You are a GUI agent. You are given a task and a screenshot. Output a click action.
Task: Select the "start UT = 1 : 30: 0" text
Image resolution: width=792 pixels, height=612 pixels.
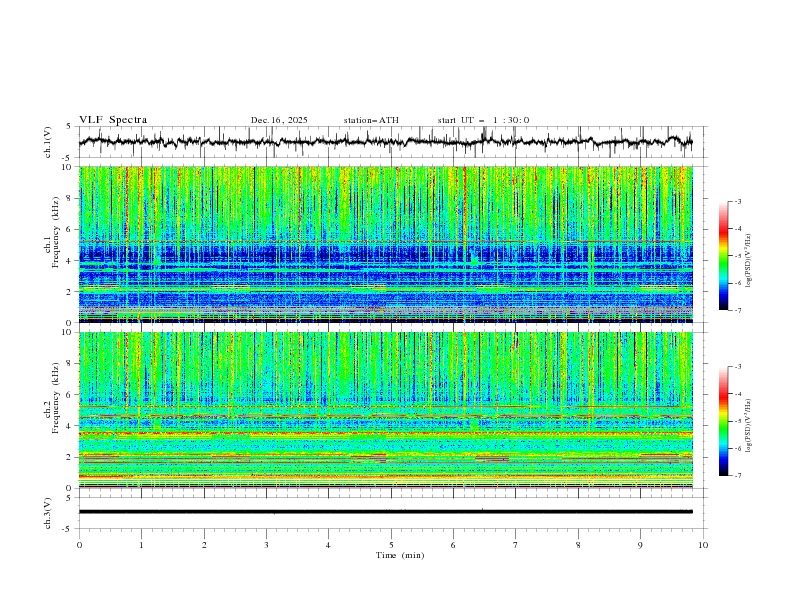pos(483,120)
